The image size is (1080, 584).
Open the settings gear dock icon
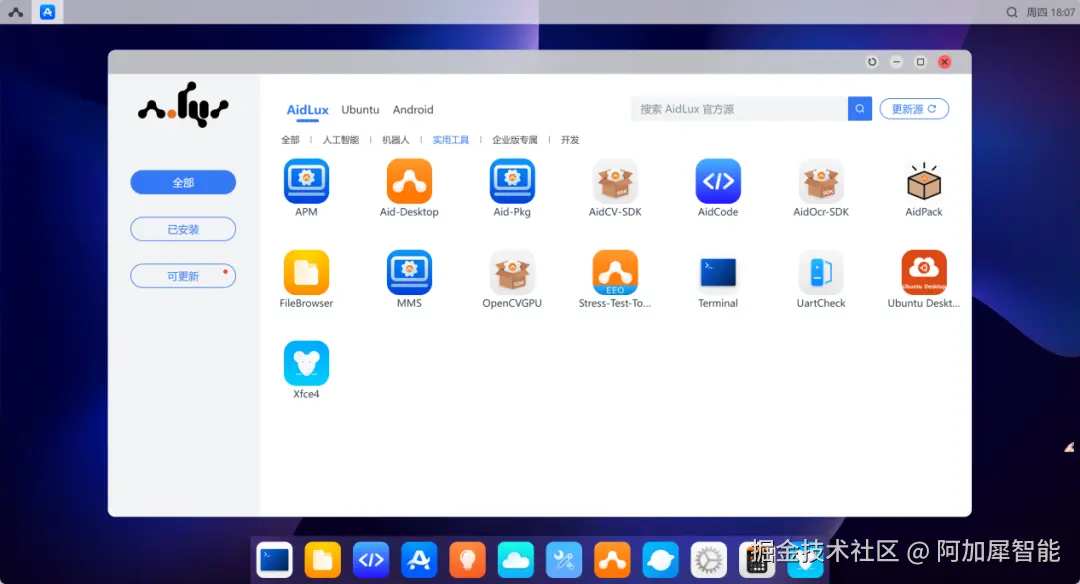click(x=708, y=560)
